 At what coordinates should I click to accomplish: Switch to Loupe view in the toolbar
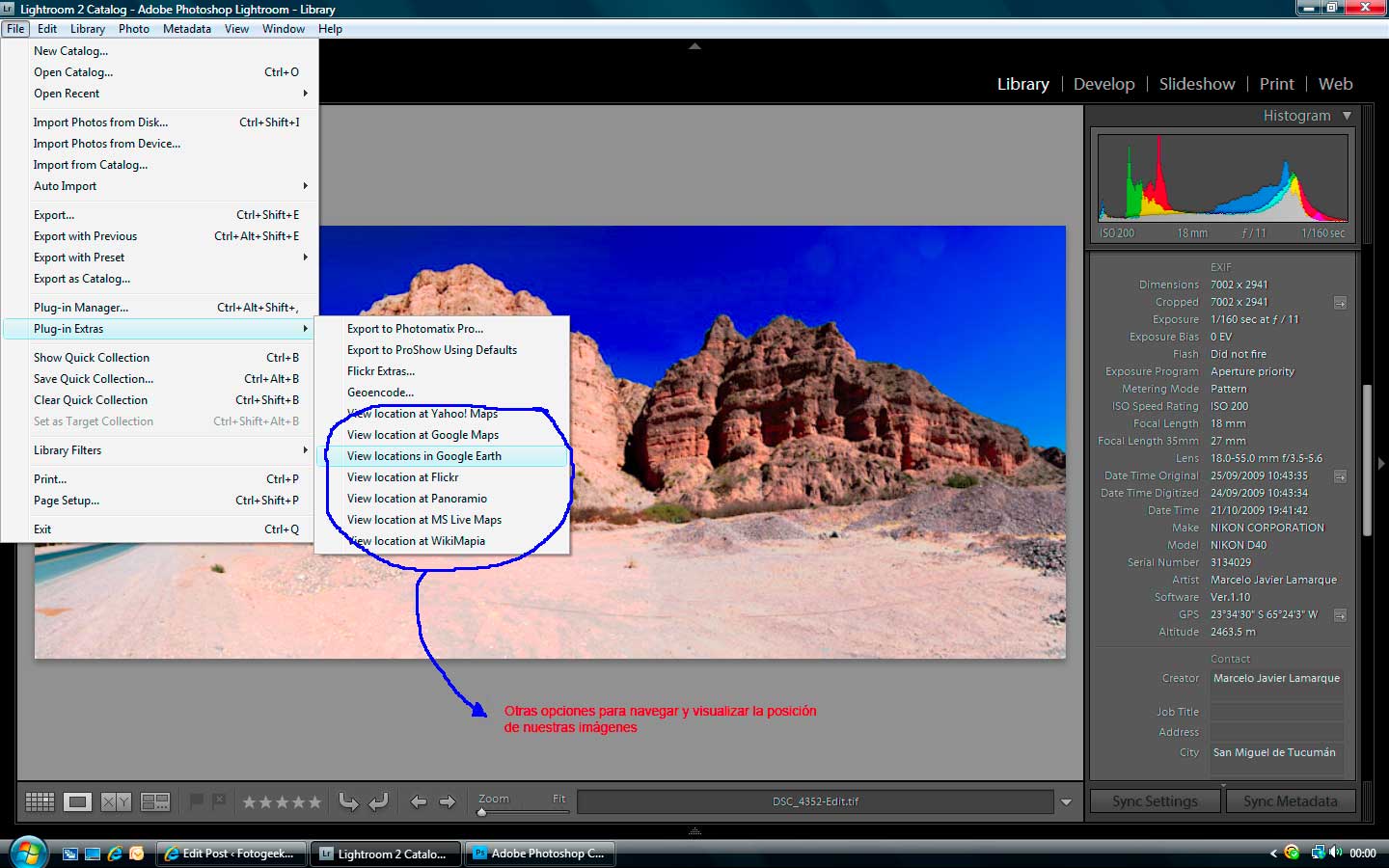coord(77,801)
